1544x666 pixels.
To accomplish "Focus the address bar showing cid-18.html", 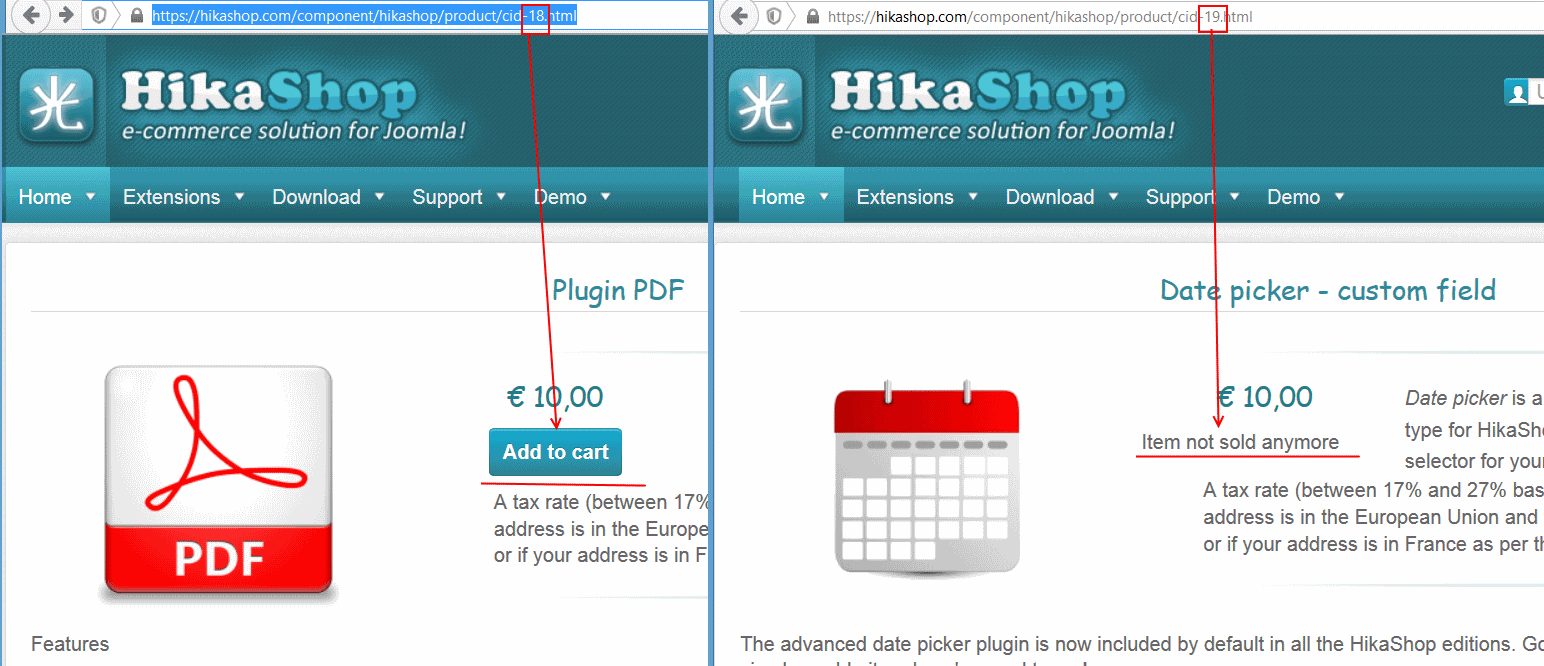I will point(365,16).
